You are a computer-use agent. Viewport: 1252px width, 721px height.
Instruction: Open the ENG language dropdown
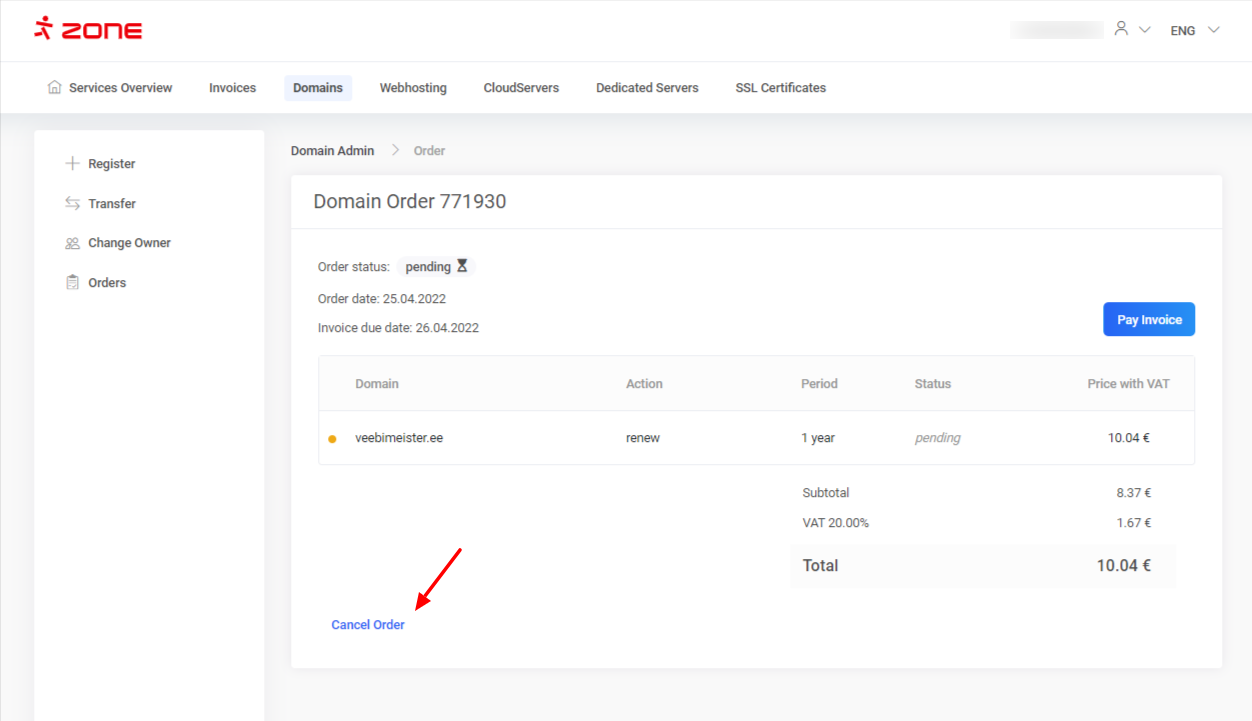[x=1195, y=30]
